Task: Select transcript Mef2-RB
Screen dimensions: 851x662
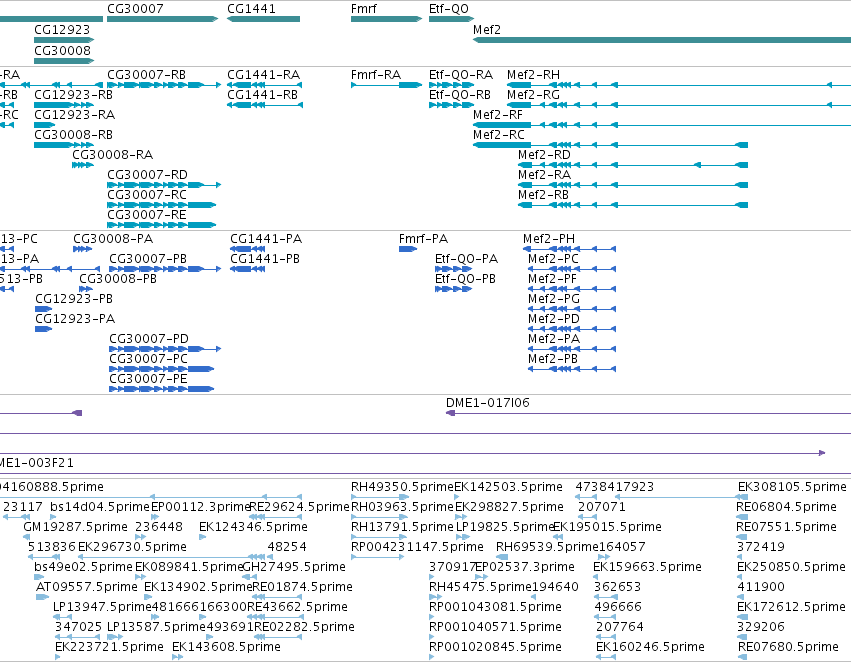Action: (543, 195)
